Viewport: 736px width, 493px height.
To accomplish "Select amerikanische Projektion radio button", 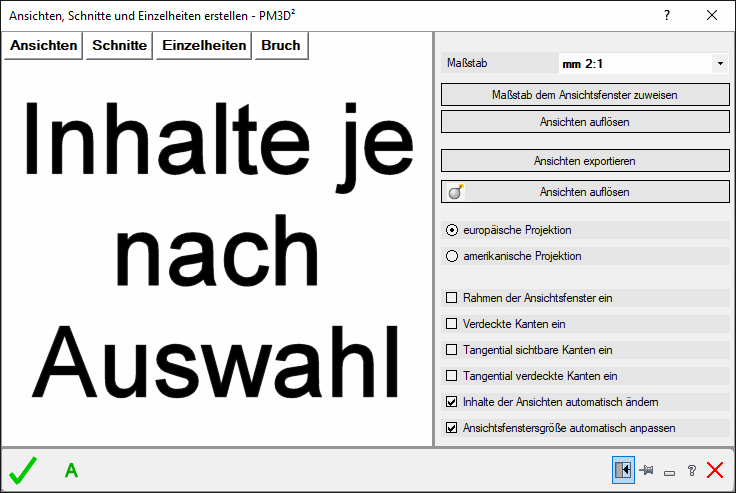I will tap(452, 256).
